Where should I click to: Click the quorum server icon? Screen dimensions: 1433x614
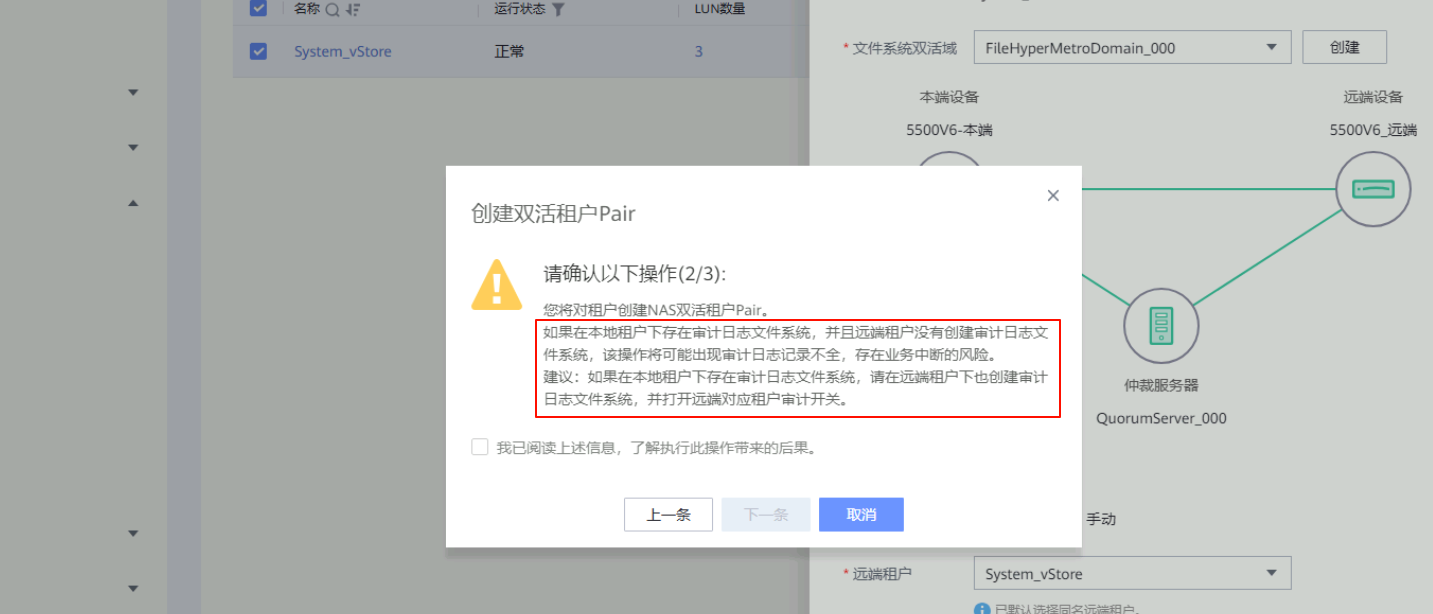tap(1160, 326)
